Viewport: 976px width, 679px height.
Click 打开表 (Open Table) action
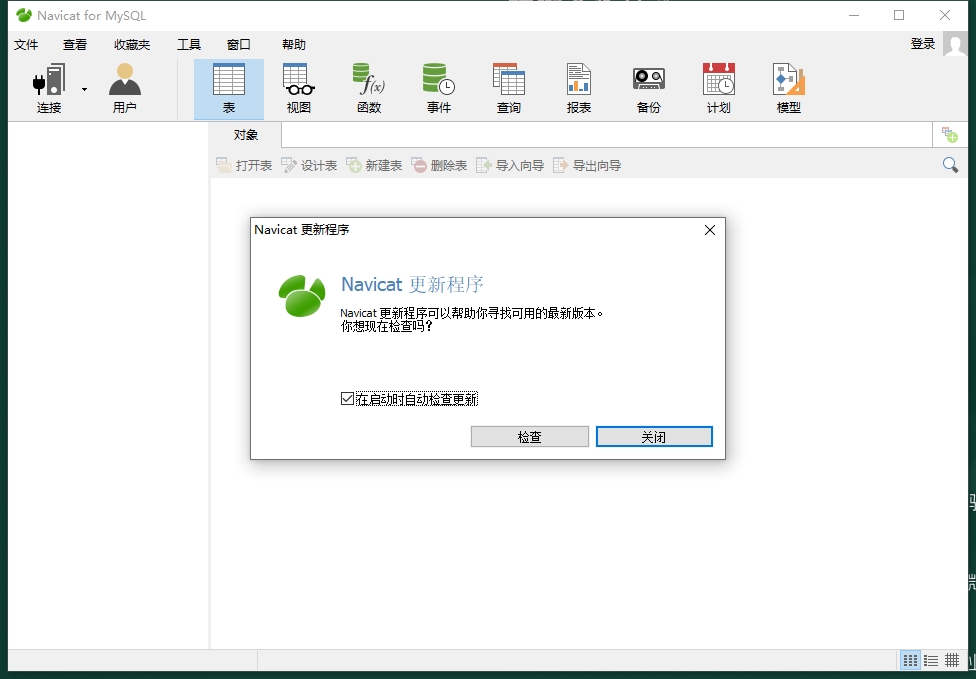(244, 165)
